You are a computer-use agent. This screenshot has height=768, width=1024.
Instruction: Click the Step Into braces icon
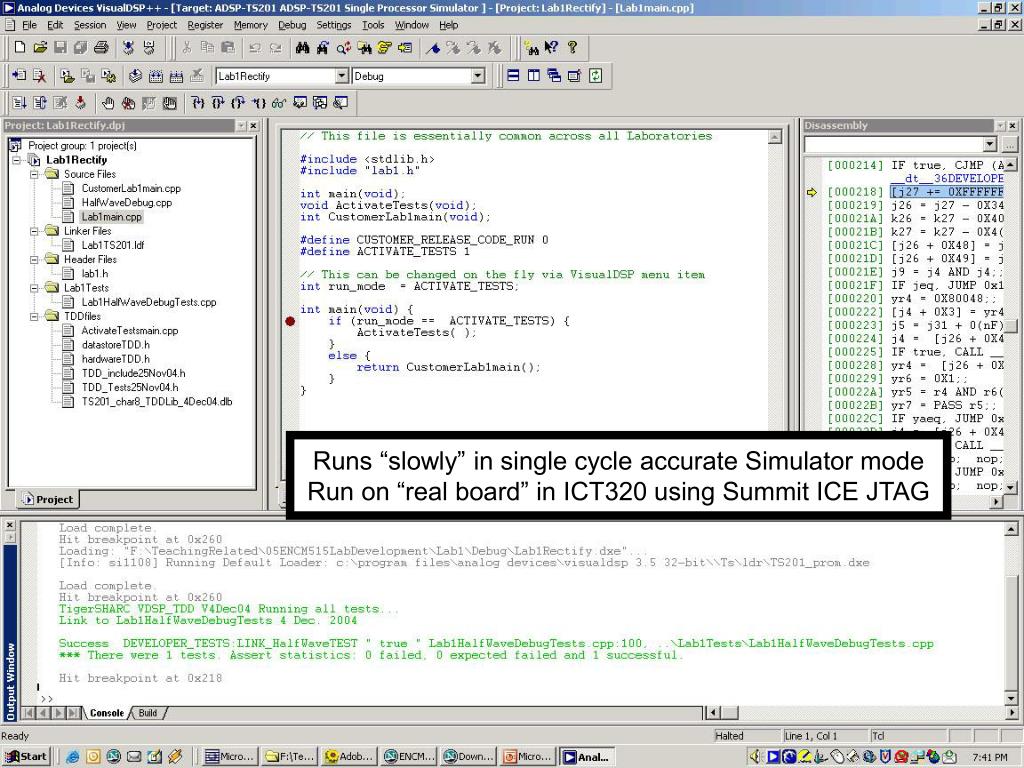198,103
